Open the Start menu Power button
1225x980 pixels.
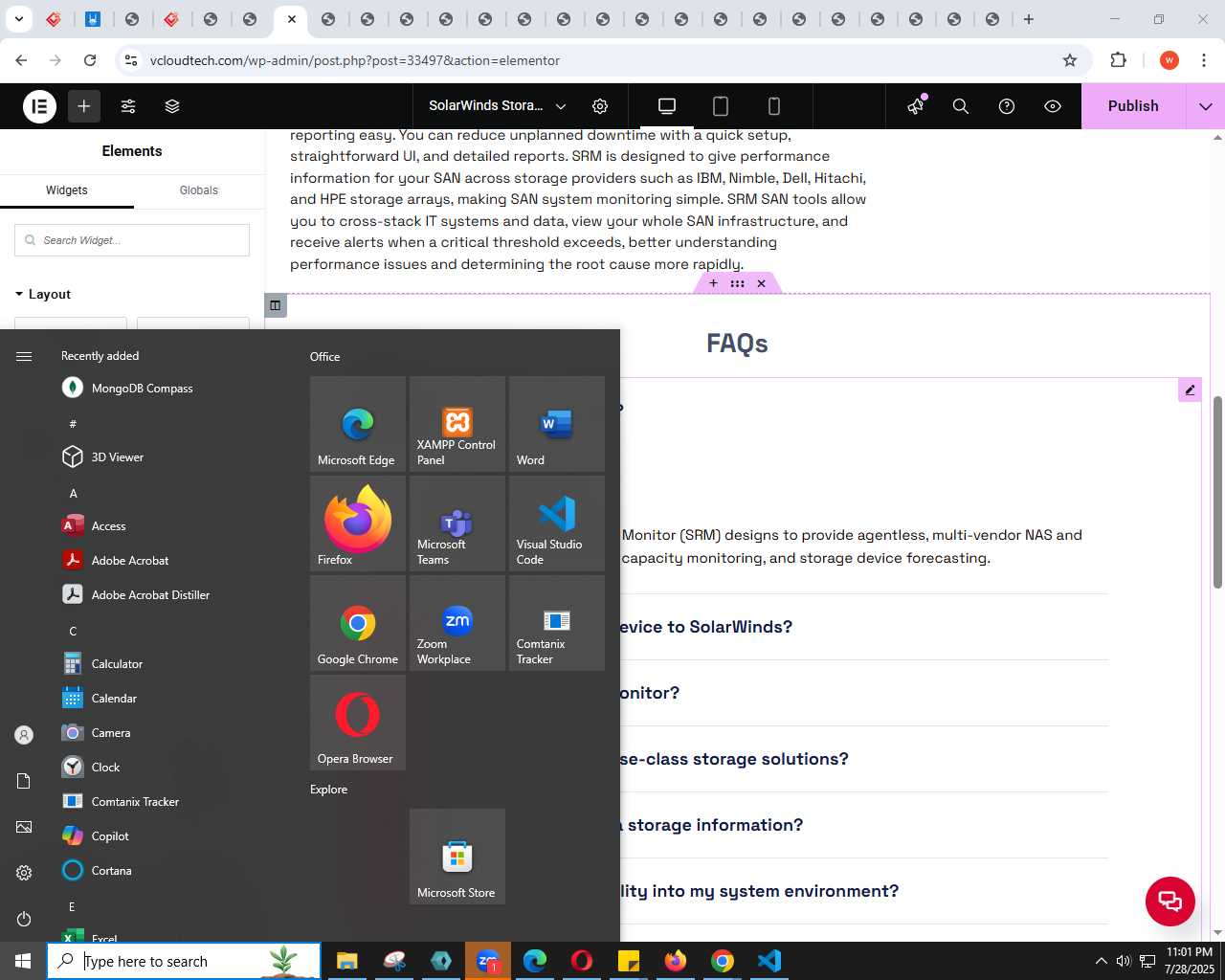(x=24, y=919)
